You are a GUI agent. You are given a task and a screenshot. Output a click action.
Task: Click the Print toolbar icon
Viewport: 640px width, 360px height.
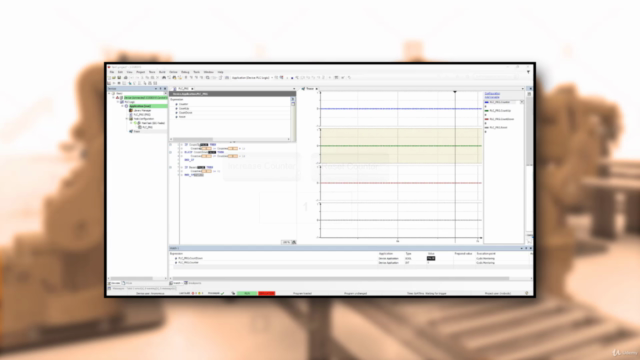[x=125, y=78]
